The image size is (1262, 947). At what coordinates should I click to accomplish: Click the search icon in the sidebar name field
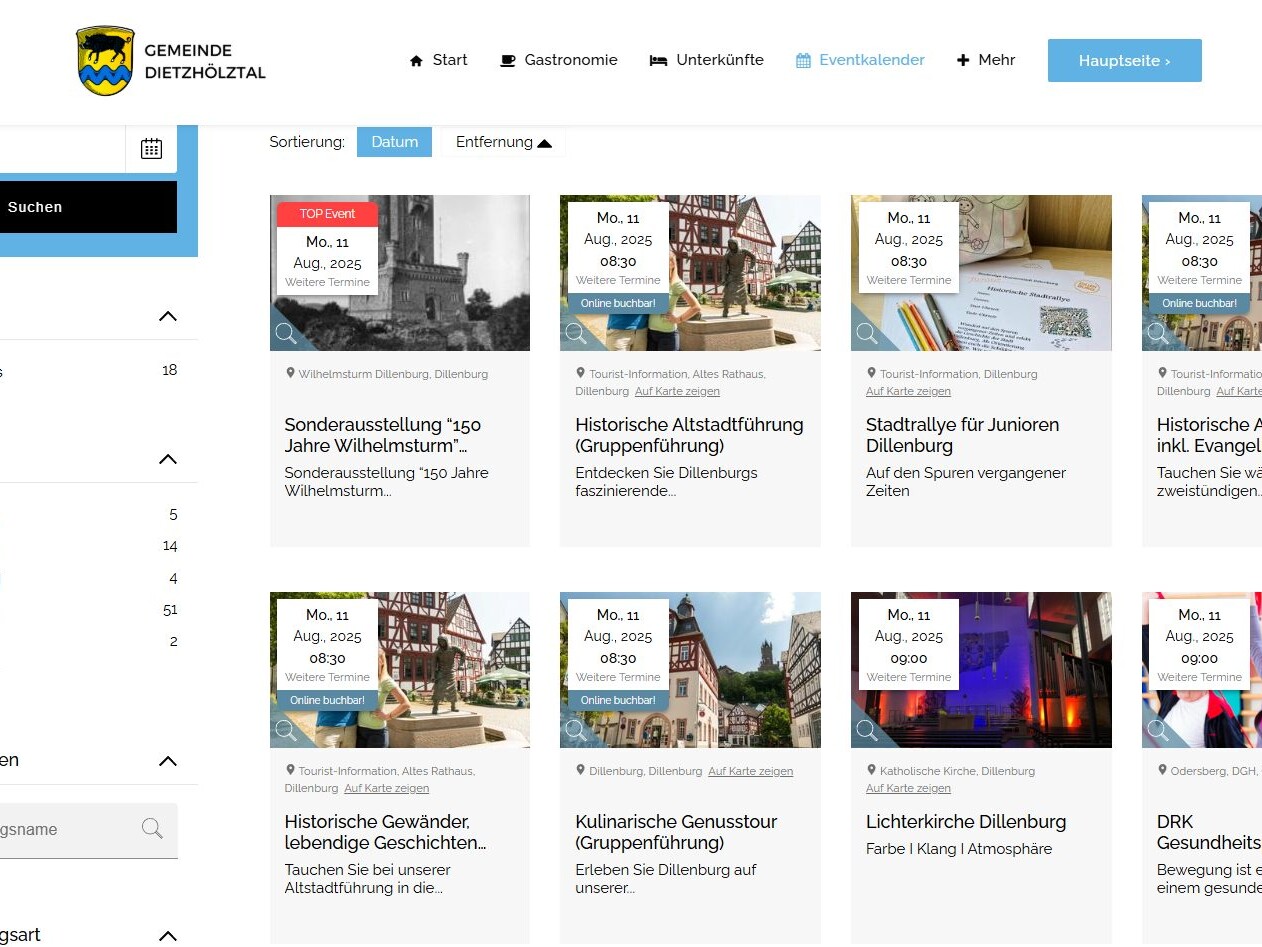coord(152,829)
